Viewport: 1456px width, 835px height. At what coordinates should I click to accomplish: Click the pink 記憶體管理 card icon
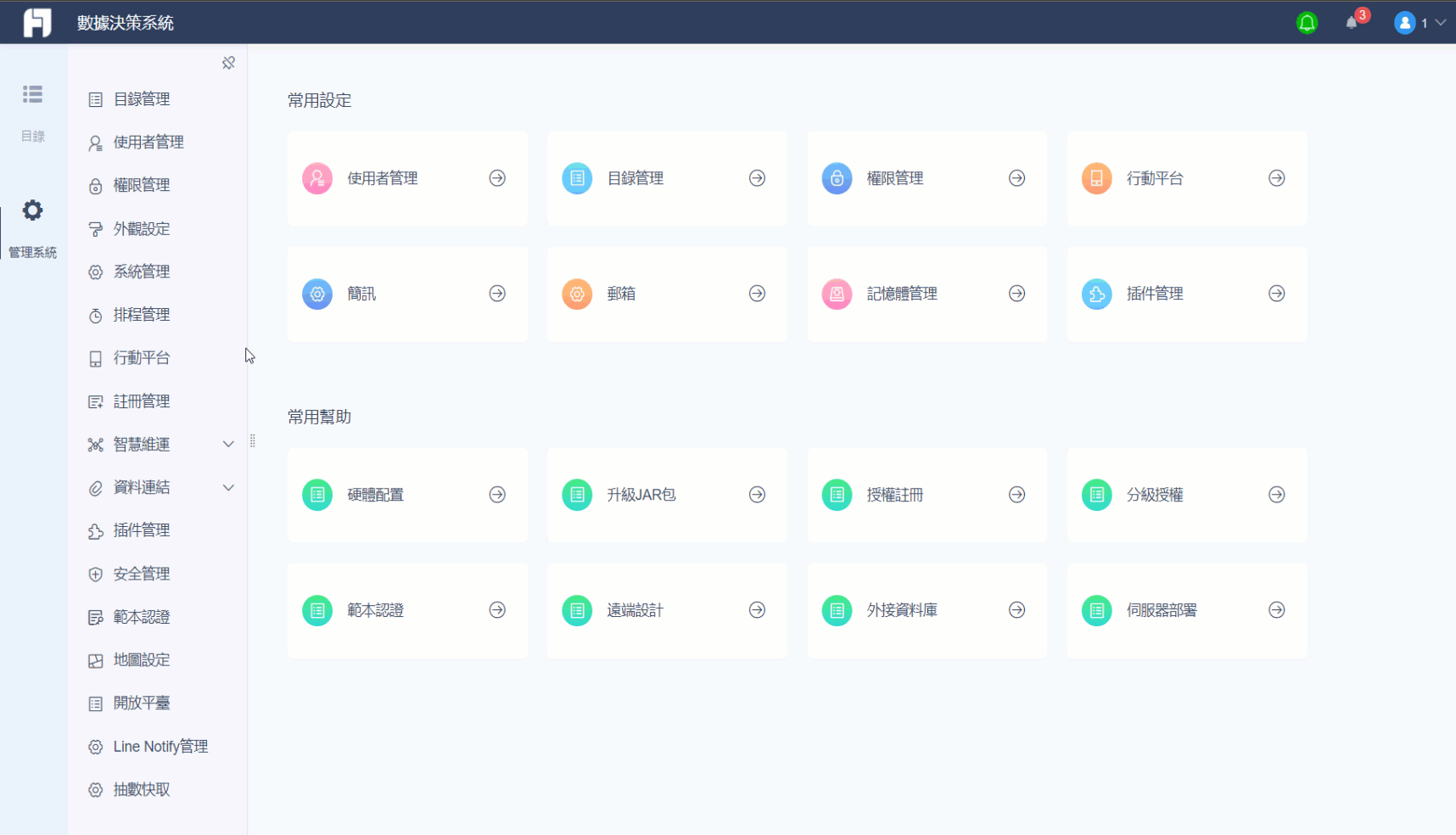[x=837, y=294]
